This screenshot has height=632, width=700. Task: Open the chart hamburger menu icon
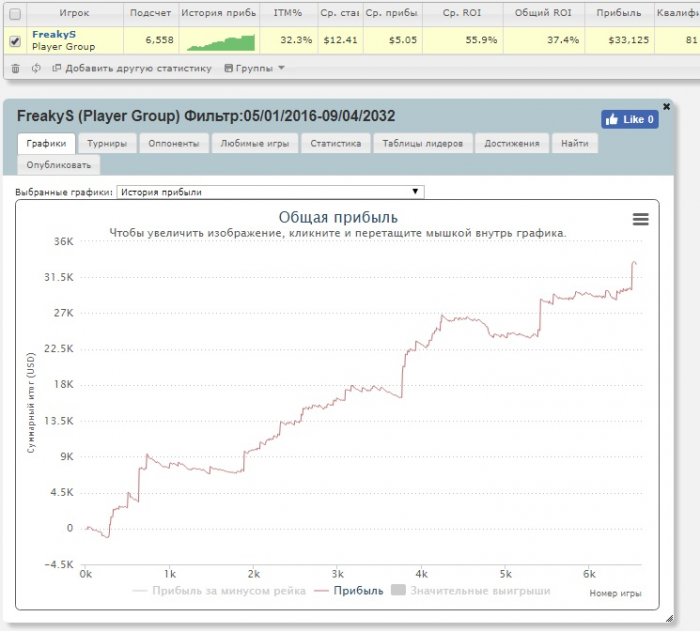tap(640, 219)
